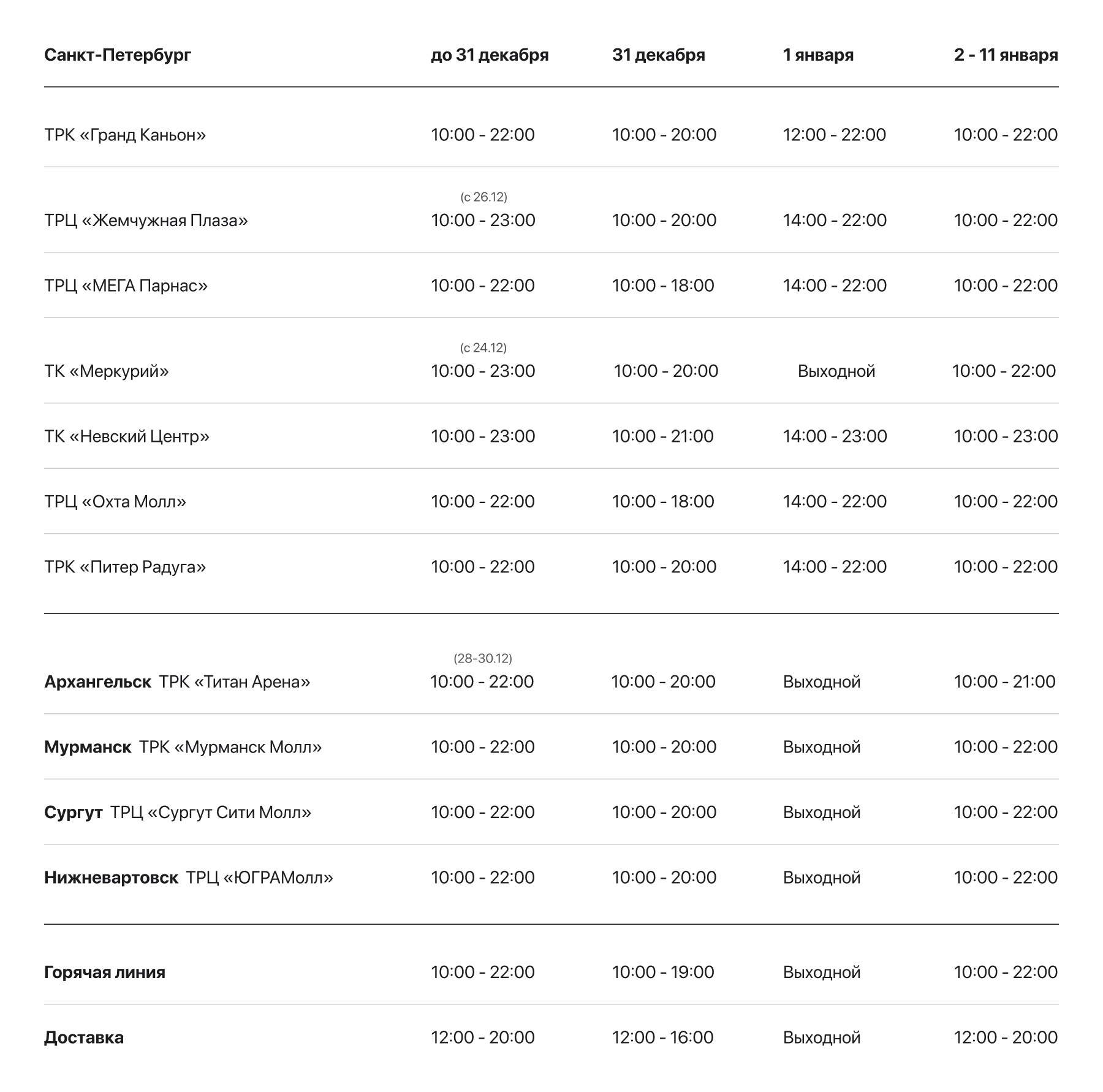Image resolution: width=1103 pixels, height=1092 pixels.
Task: Click ТК «Меркурий» store name
Action: (107, 371)
